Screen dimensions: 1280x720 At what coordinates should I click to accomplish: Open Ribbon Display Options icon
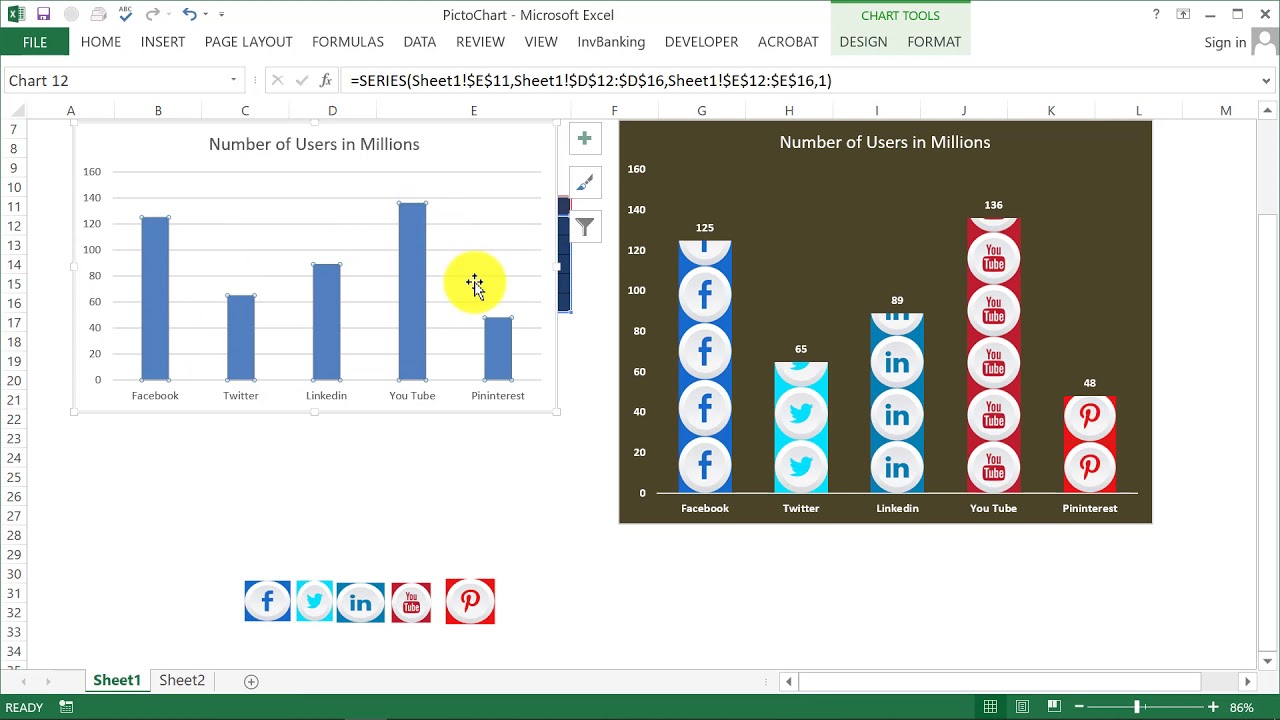[x=1183, y=14]
